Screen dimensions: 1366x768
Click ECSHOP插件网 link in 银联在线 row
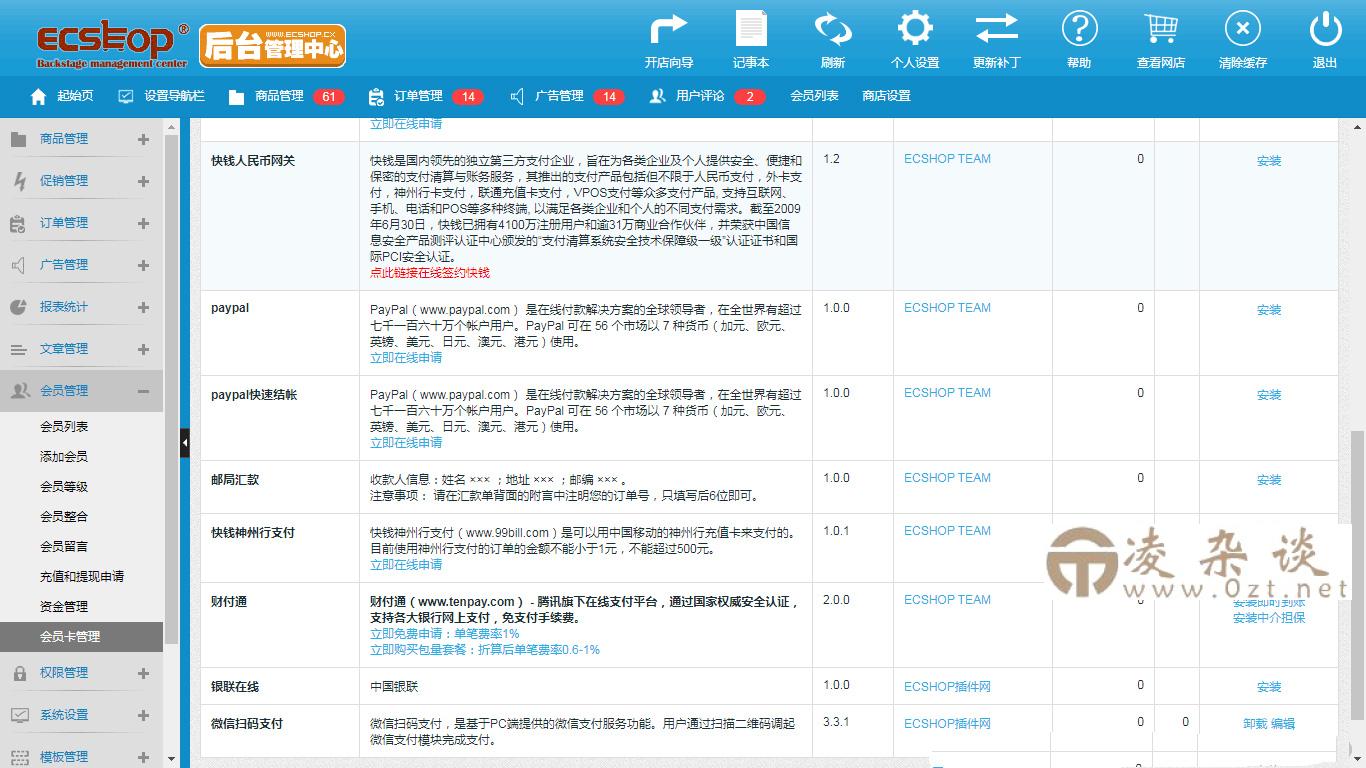947,687
